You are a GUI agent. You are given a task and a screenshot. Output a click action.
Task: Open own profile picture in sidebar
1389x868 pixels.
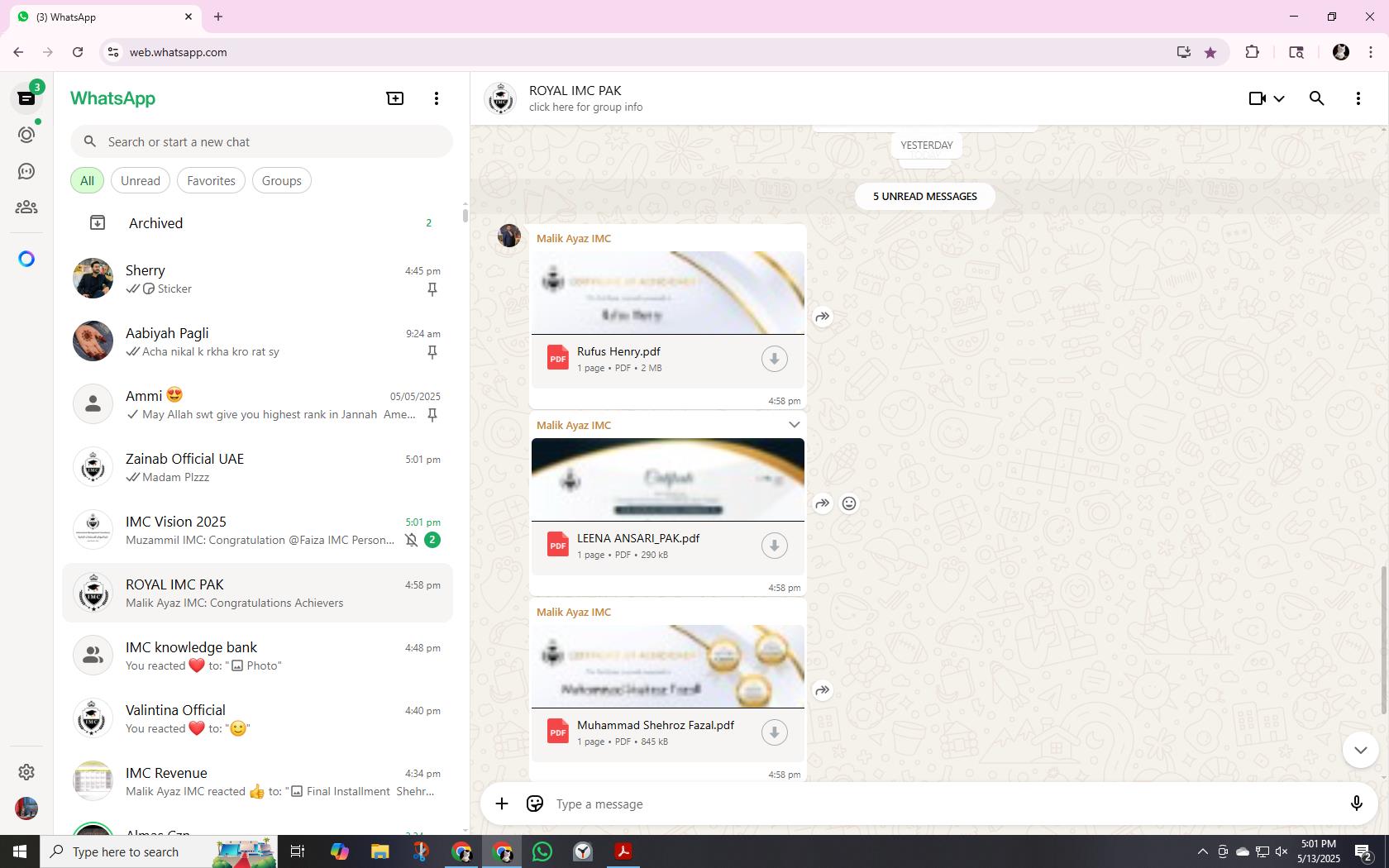(26, 808)
